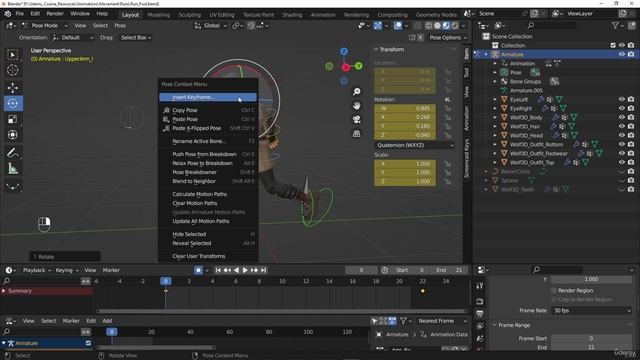
Task: Open the Frame Rate 30 fps dropdown
Action: coord(591,311)
